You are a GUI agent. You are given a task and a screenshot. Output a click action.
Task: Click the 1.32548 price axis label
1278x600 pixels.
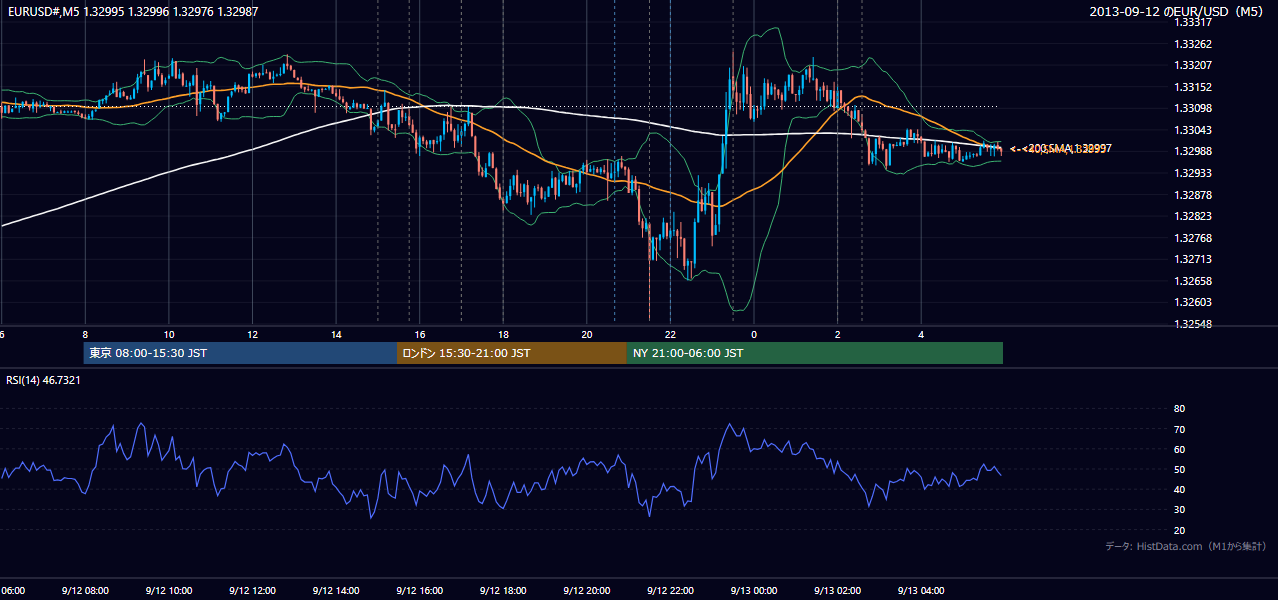pyautogui.click(x=1193, y=324)
